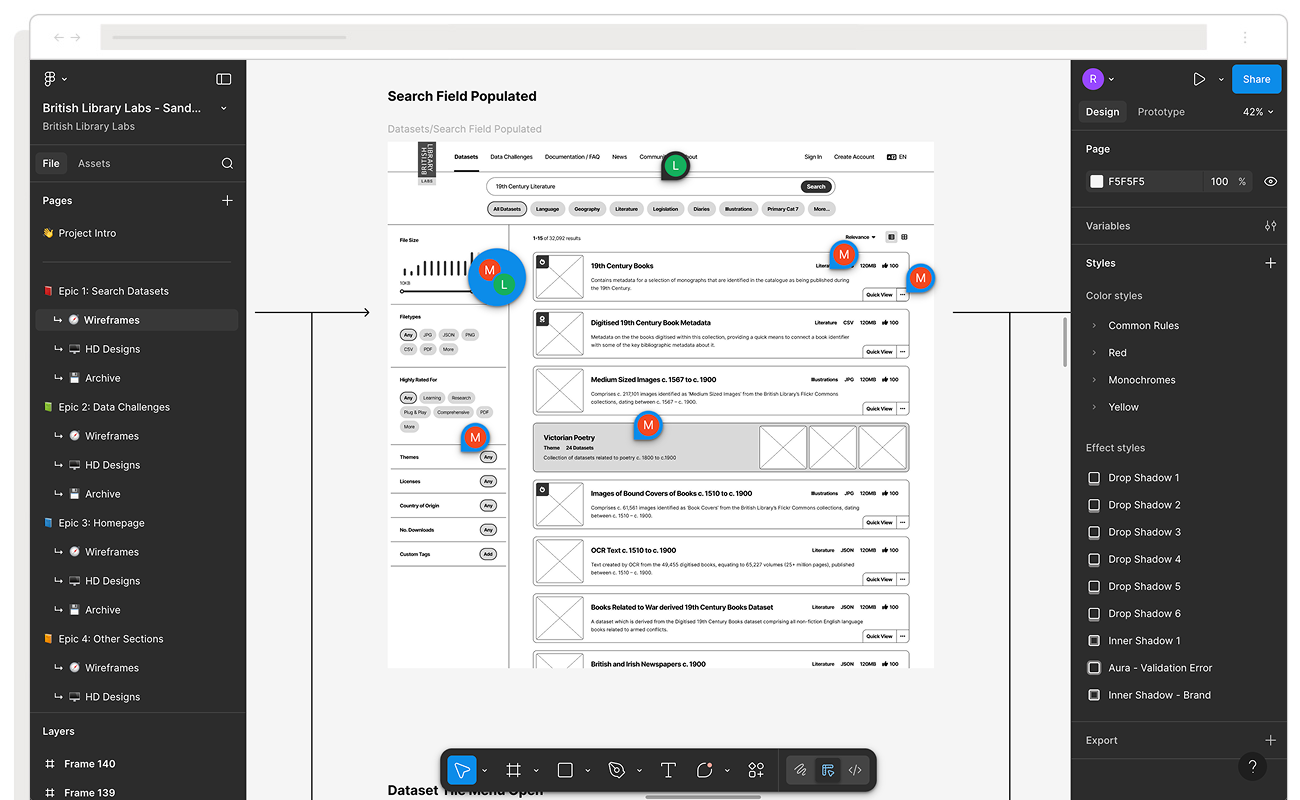Select the Frame tool in bottom toolbar
1300x800 pixels.
[x=513, y=770]
